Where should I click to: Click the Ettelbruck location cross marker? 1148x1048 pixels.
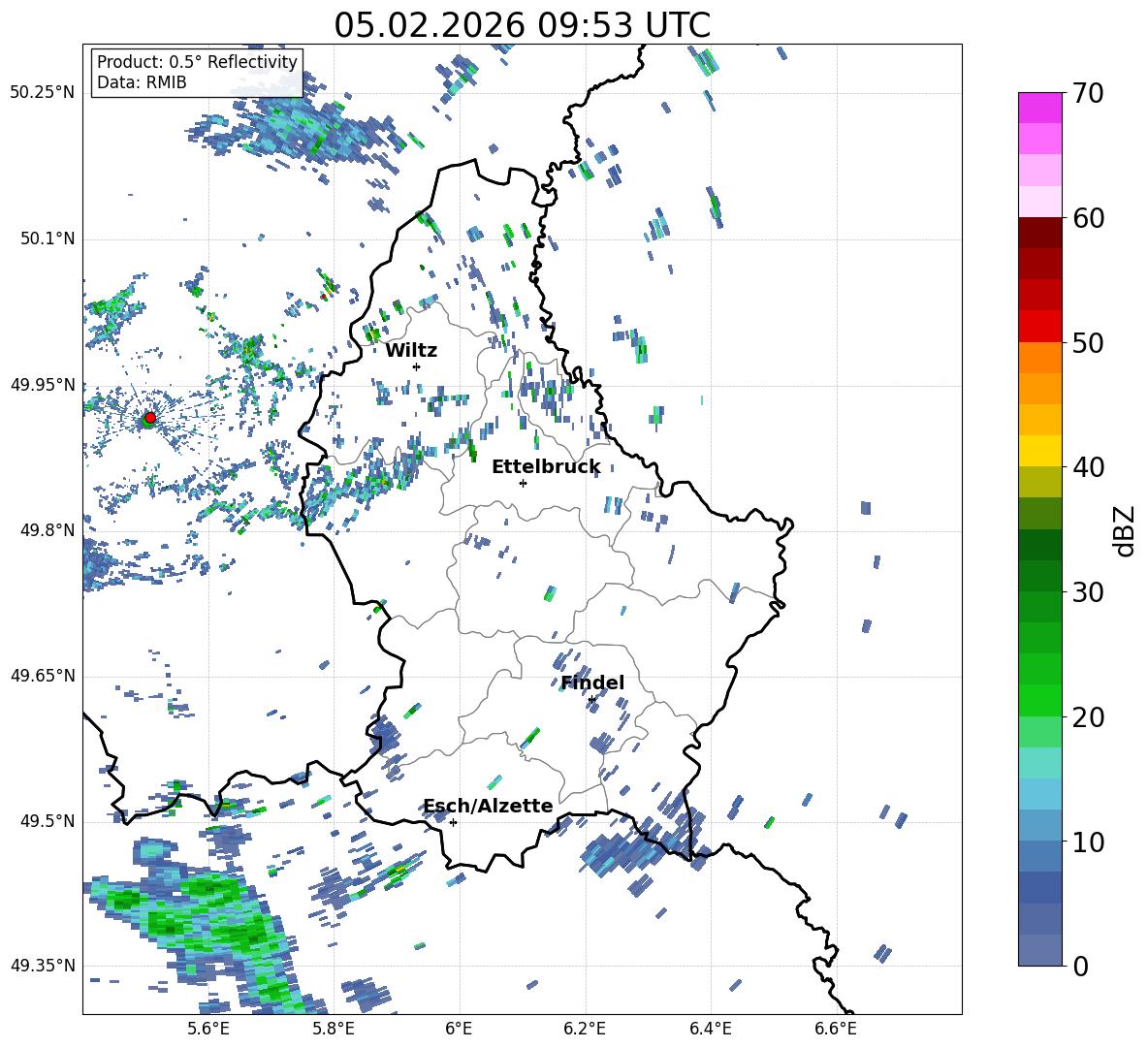[523, 483]
